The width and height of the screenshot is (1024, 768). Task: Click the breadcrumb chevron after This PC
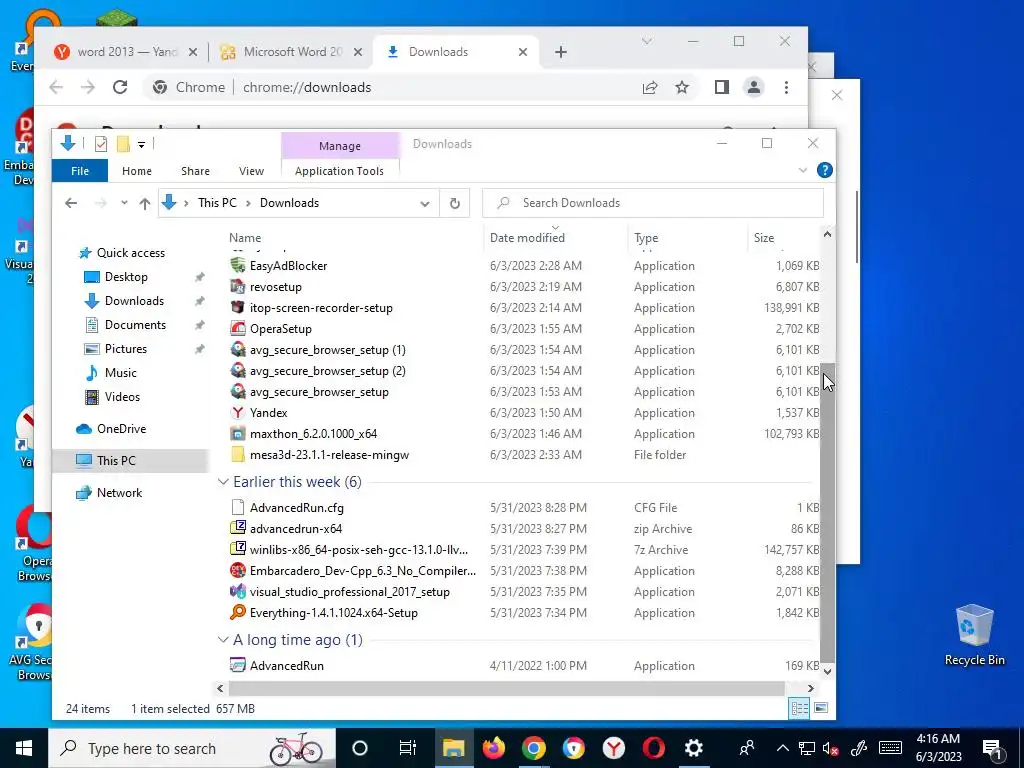tap(249, 203)
